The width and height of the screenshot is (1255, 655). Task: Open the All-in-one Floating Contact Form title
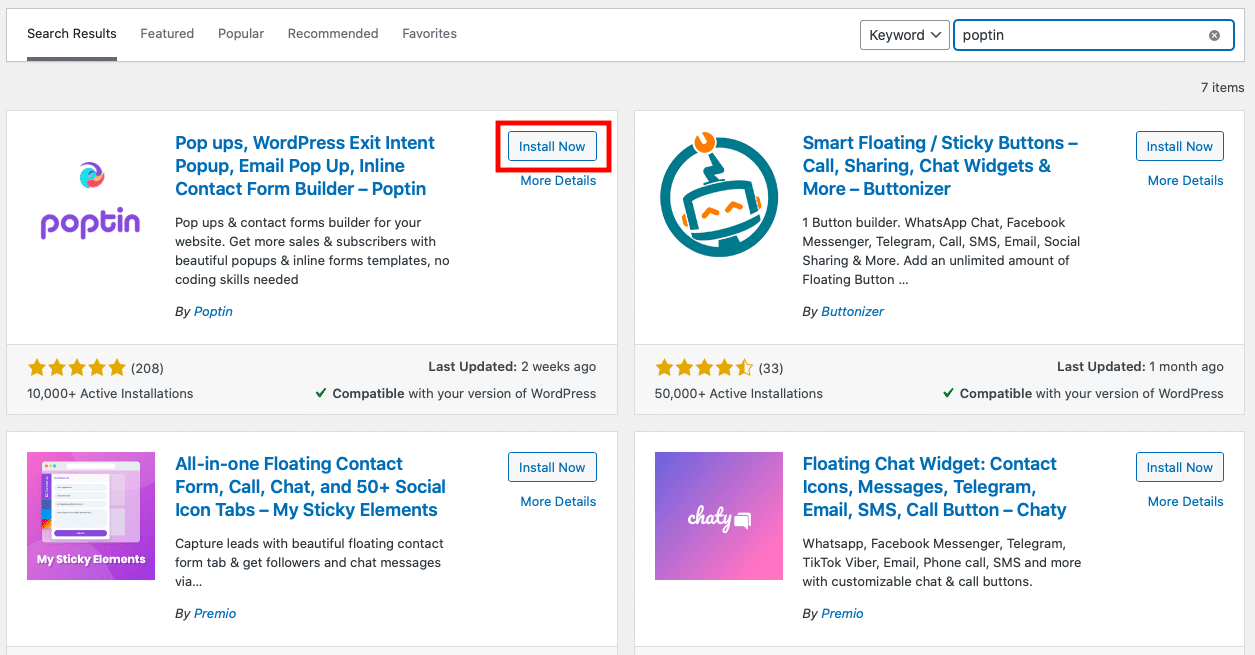tap(310, 487)
